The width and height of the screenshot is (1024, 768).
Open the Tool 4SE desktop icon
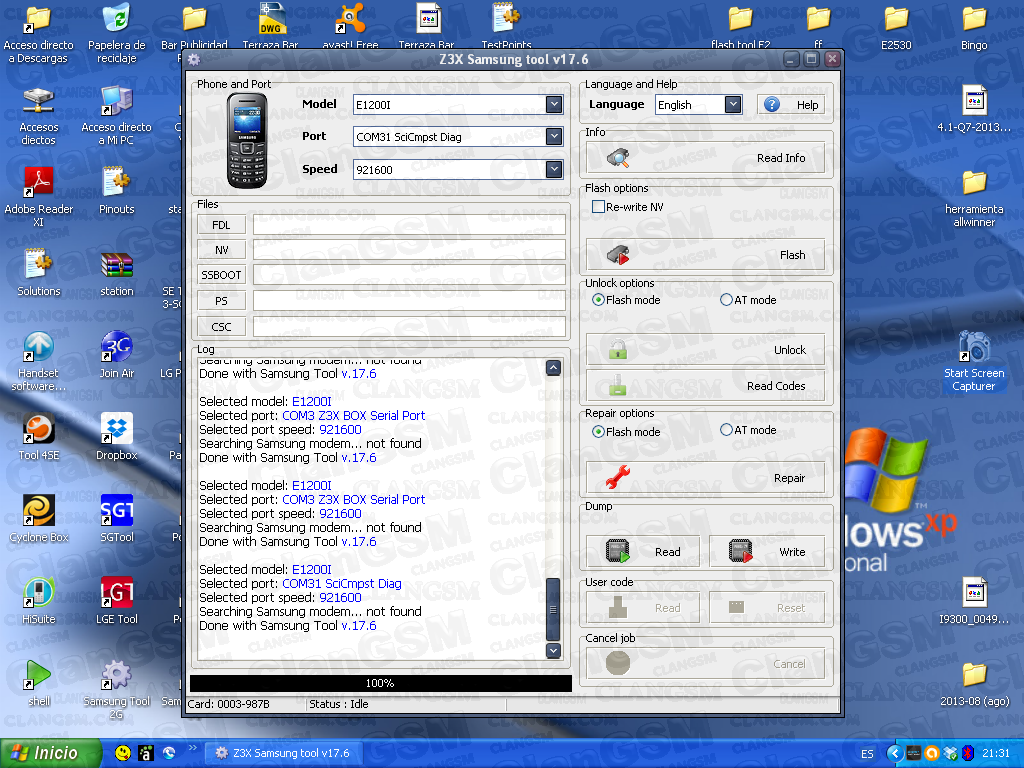[39, 436]
